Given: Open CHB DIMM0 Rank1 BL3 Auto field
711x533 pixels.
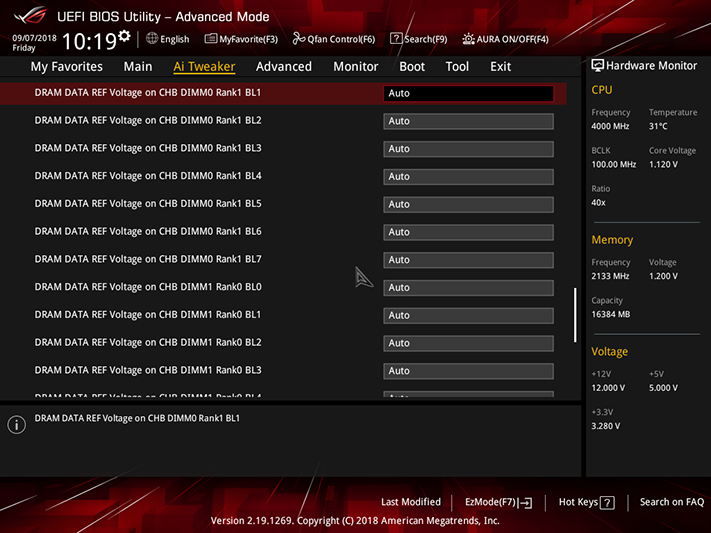Looking at the screenshot, I should click(468, 149).
